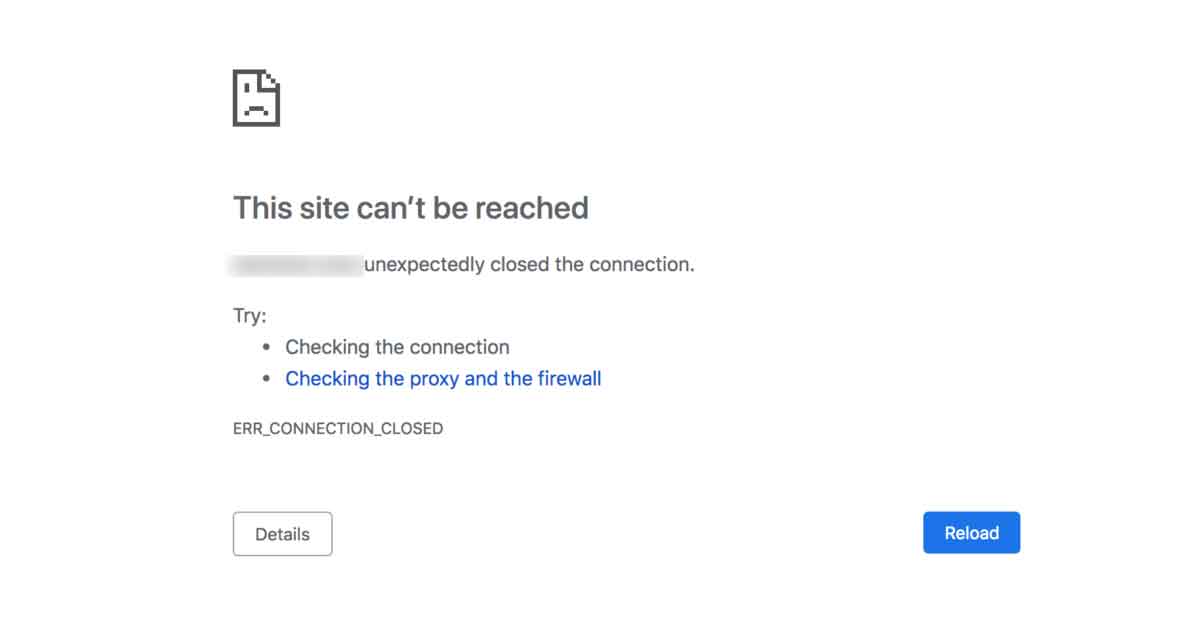
Task: Click the outline border of the sad document icon
Action: [x=234, y=97]
